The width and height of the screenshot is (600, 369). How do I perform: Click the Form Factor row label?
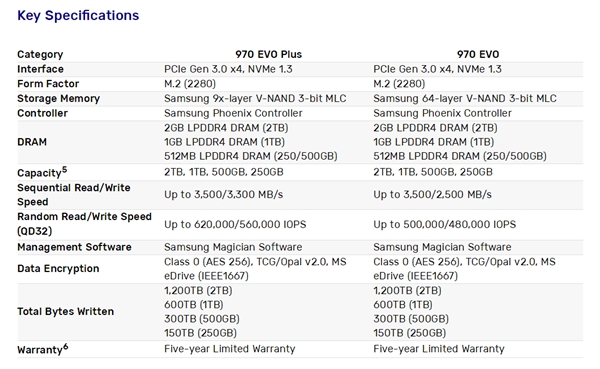48,84
